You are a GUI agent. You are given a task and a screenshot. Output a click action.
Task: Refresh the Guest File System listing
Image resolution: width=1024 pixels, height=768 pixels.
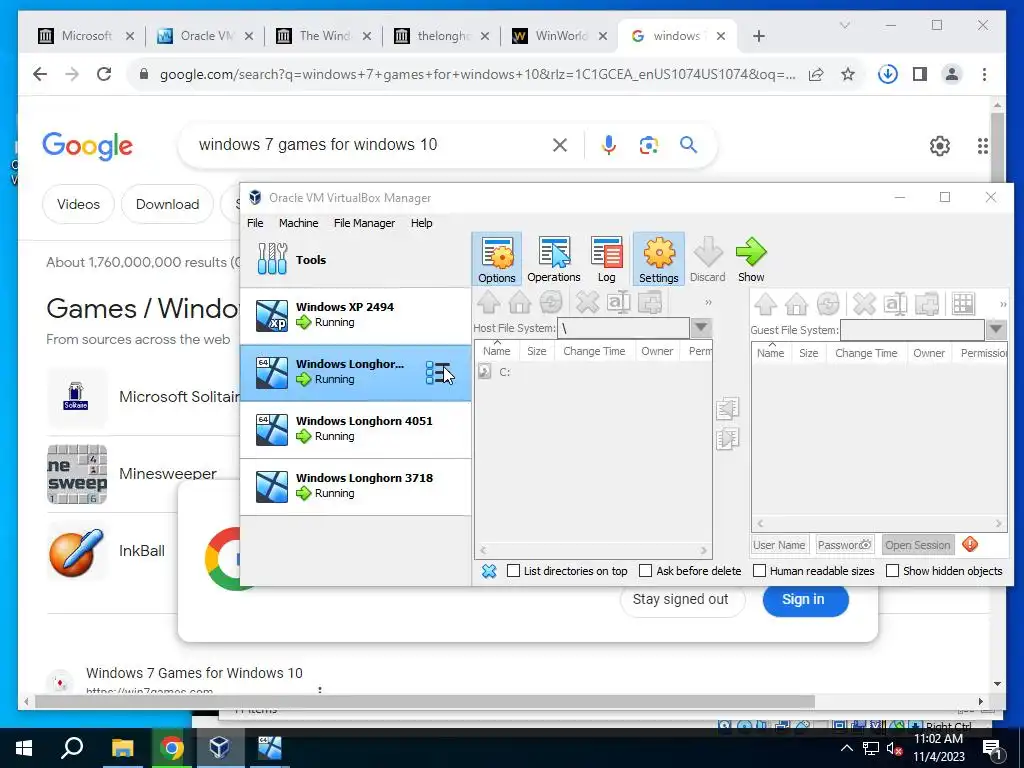click(x=828, y=304)
